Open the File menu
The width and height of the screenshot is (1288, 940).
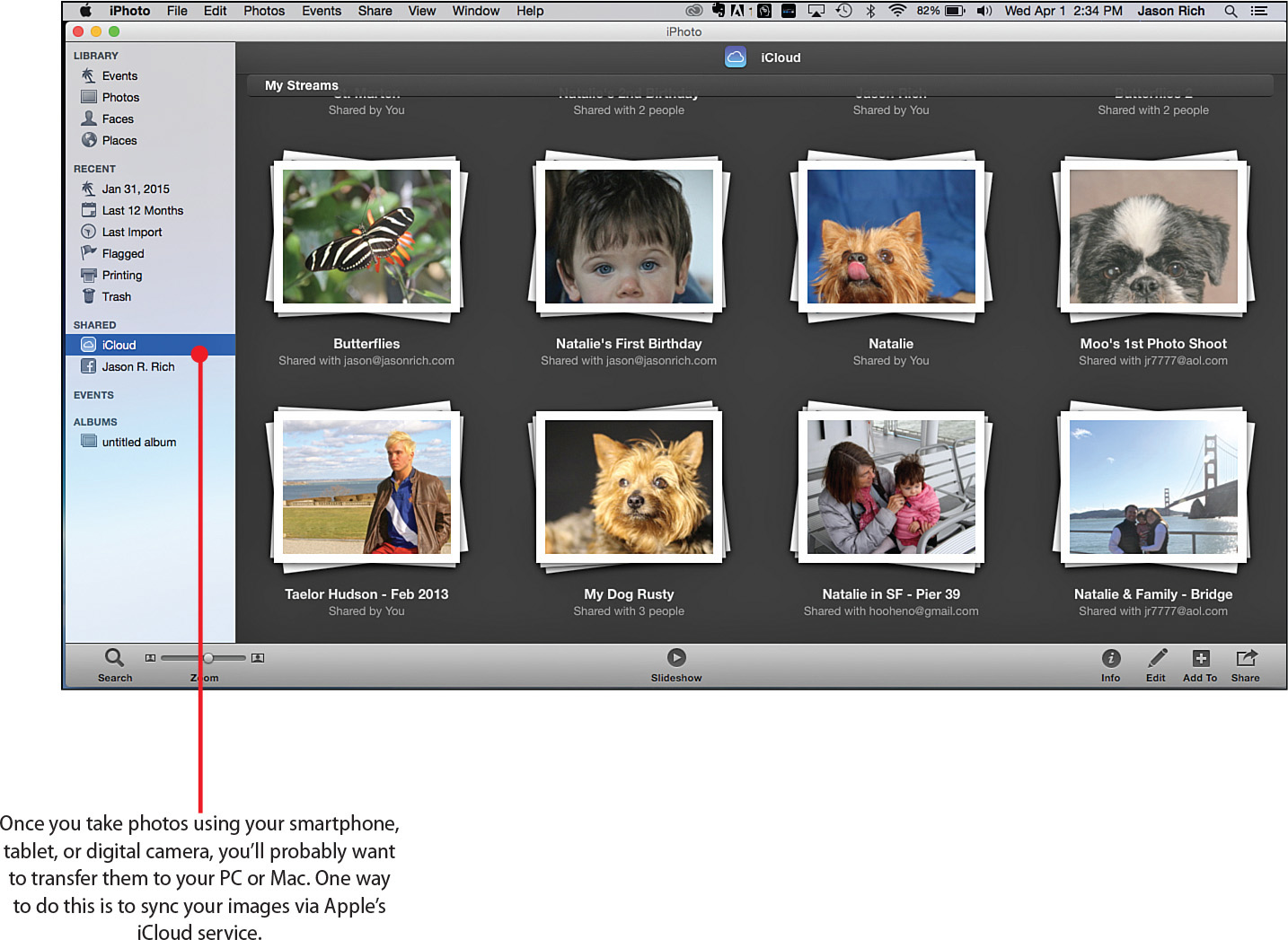click(177, 11)
